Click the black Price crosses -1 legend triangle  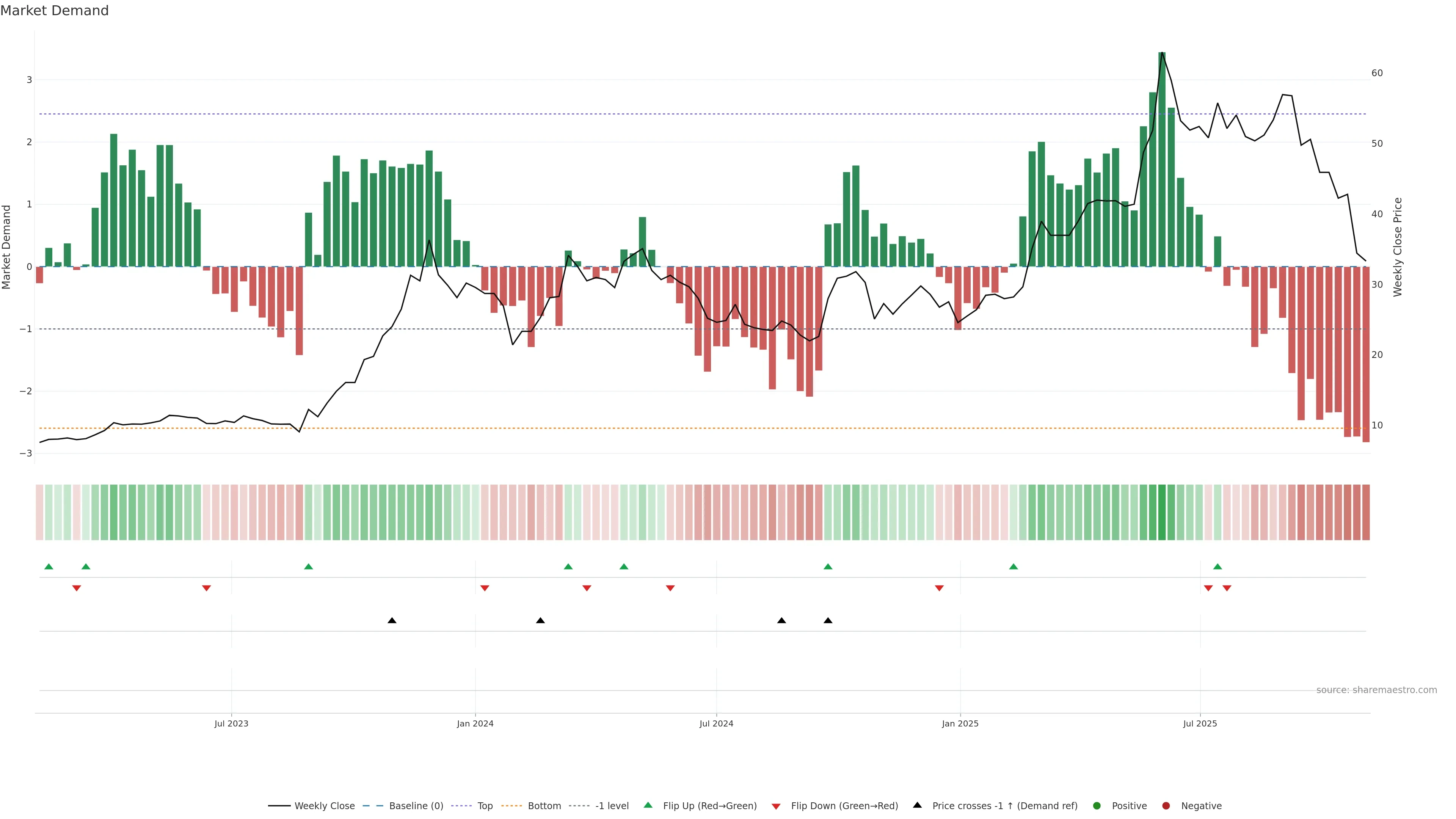tap(917, 805)
